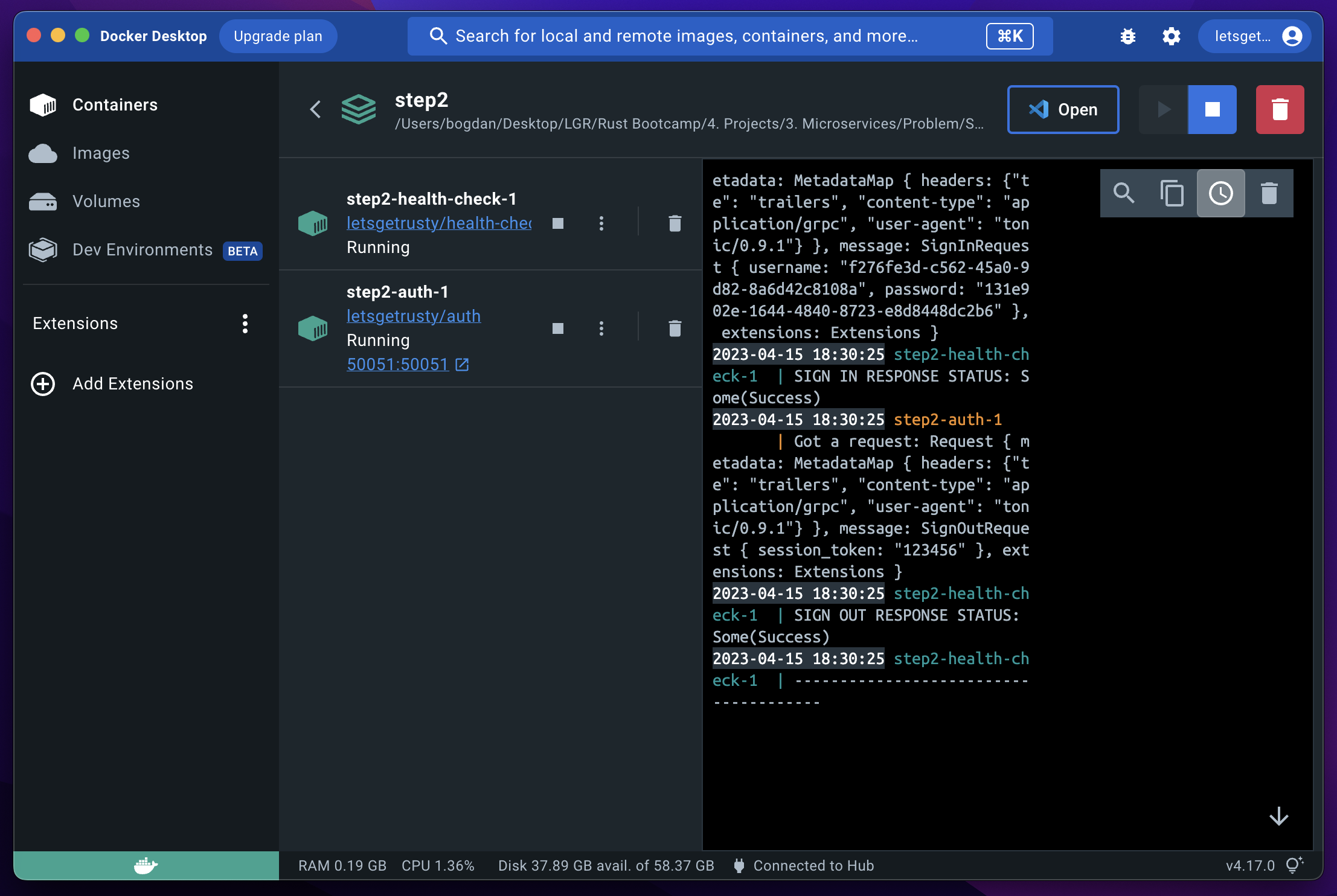This screenshot has width=1337, height=896.
Task: Click the CPU 1.36% indicator
Action: [438, 866]
